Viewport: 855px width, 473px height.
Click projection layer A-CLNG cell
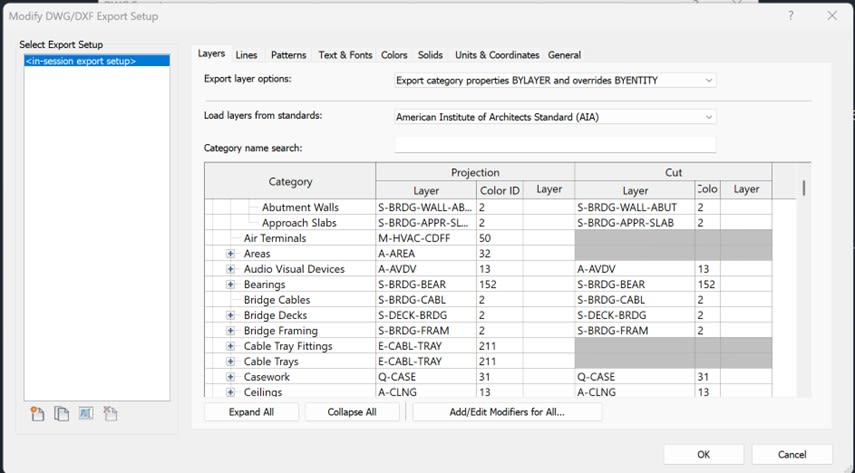(x=426, y=392)
